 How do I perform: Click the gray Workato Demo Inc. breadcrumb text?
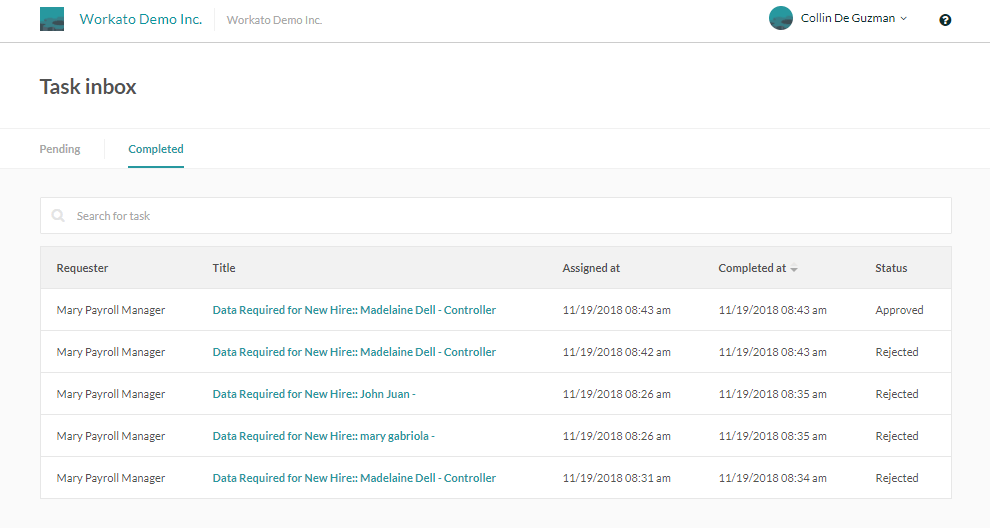[x=274, y=20]
